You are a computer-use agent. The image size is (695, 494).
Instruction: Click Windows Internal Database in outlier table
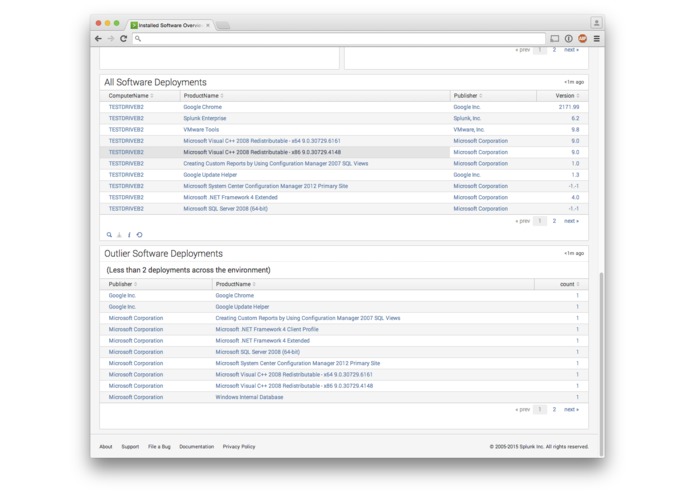click(x=249, y=397)
